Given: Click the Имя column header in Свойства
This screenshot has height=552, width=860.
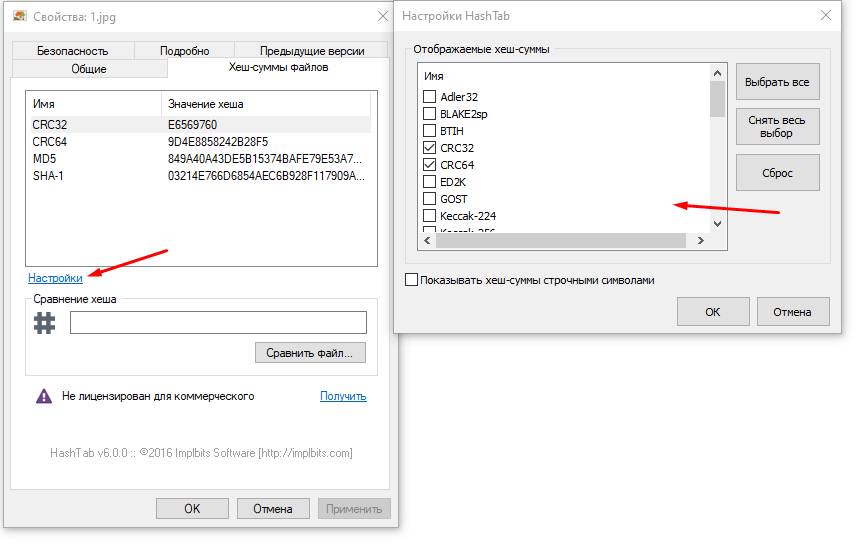Looking at the screenshot, I should 94,104.
